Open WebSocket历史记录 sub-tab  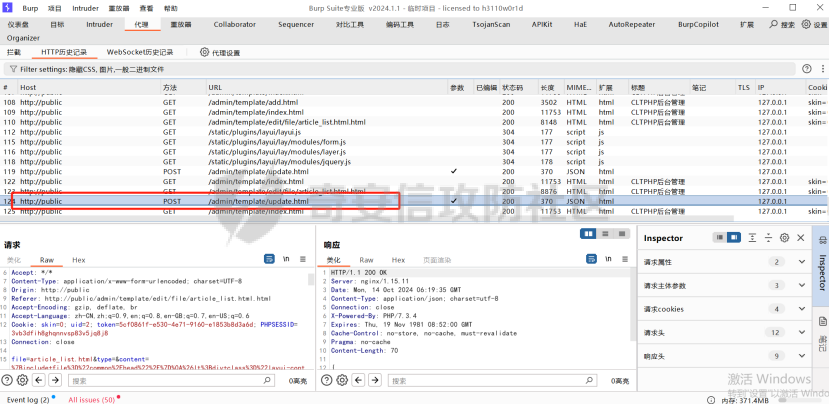point(140,52)
